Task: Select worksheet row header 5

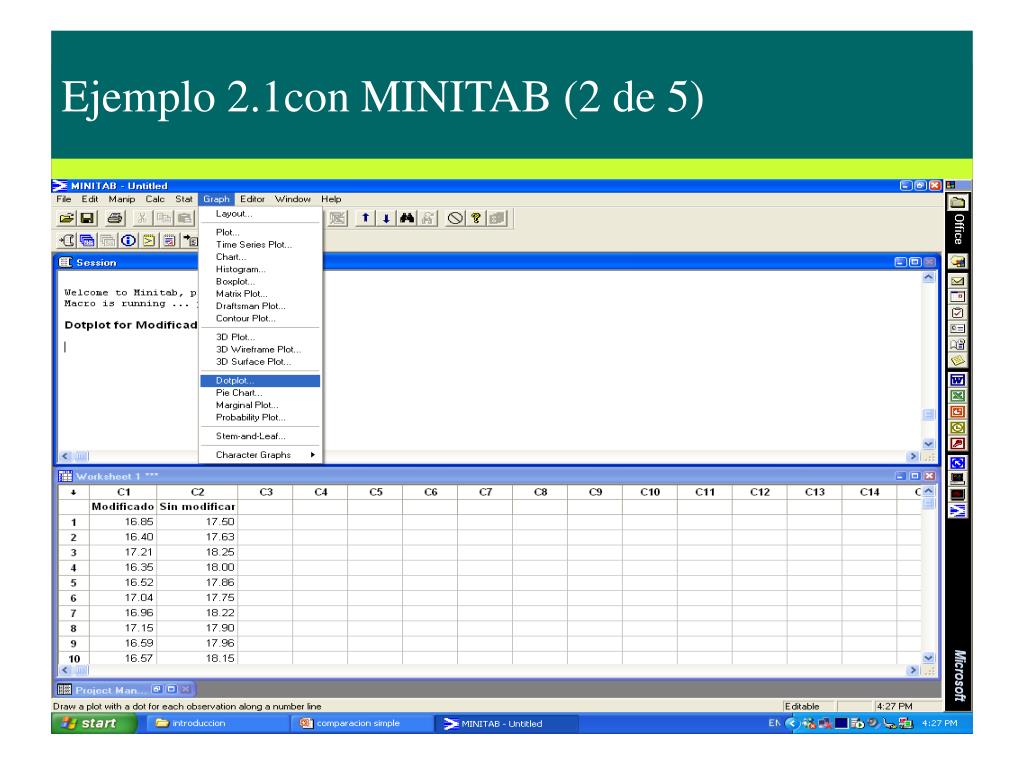Action: [73, 583]
